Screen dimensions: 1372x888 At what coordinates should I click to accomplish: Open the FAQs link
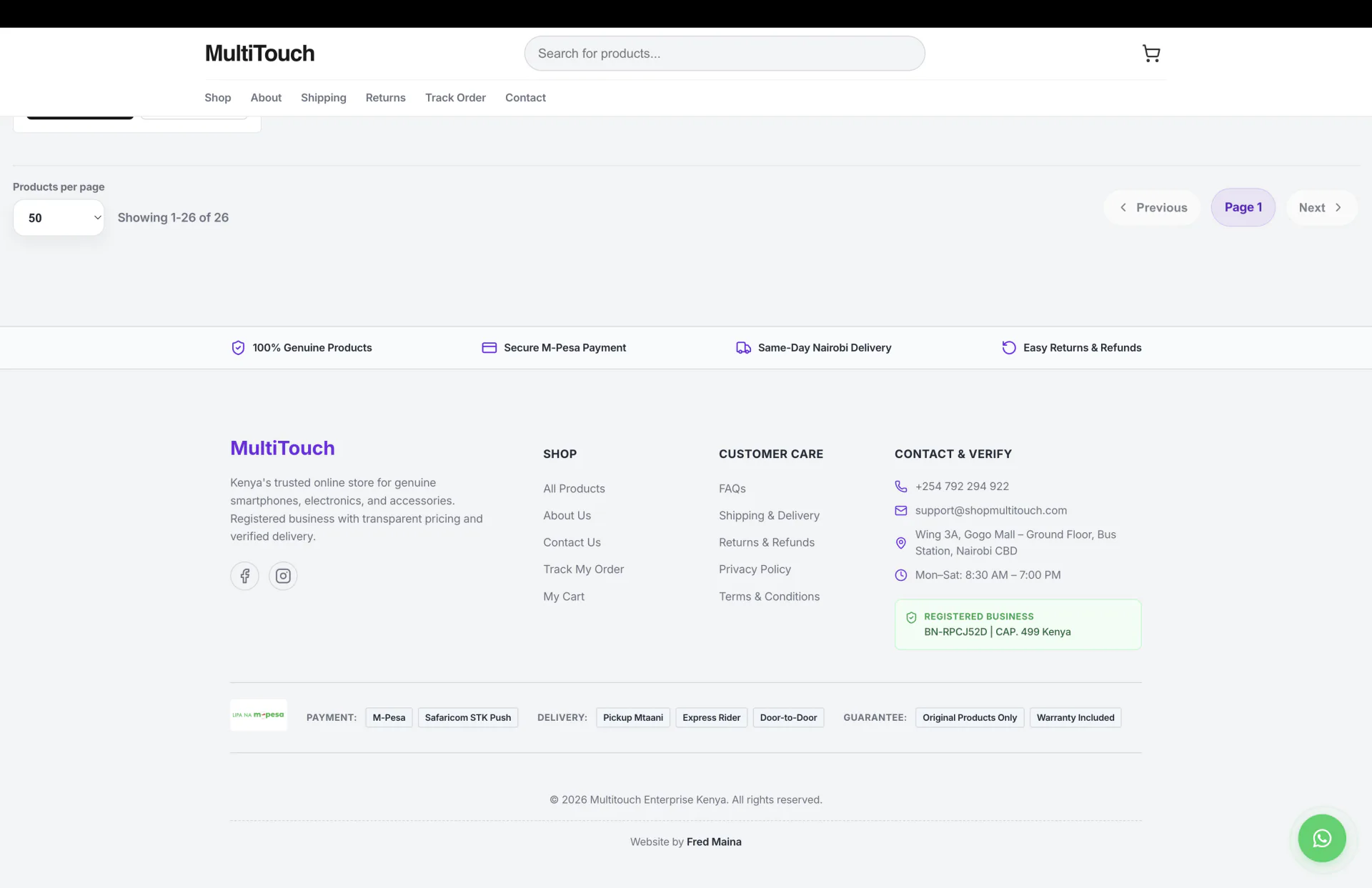pyautogui.click(x=732, y=489)
